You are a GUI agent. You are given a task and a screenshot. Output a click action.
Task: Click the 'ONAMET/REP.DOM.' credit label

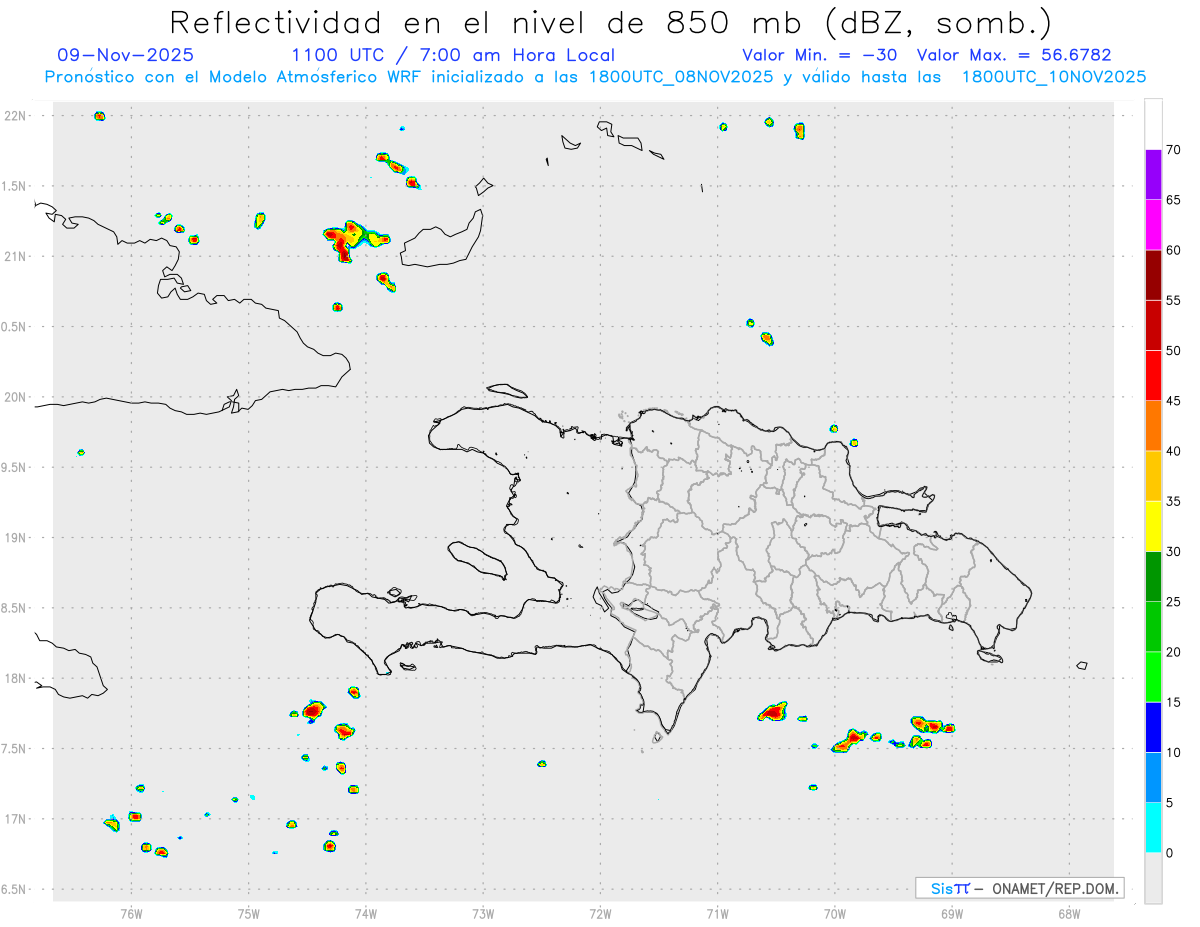point(1055,888)
